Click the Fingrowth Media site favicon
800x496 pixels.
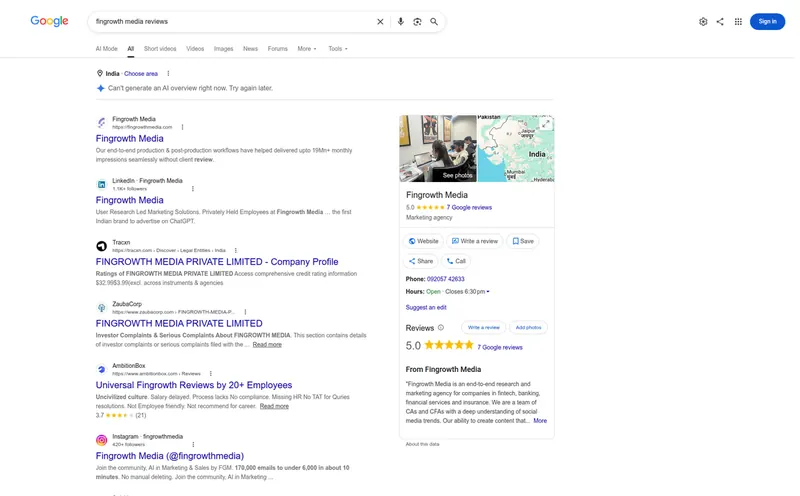tap(102, 122)
